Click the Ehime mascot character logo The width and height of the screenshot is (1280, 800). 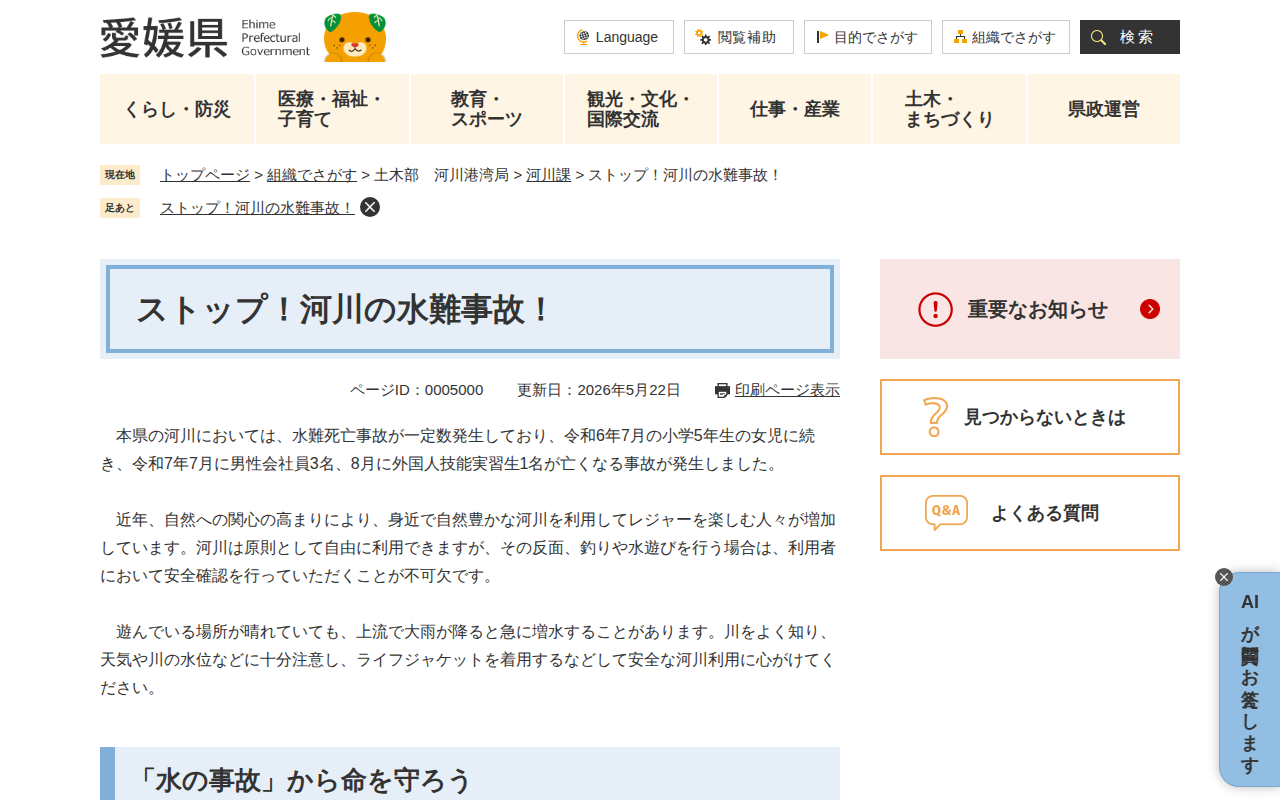coord(355,37)
